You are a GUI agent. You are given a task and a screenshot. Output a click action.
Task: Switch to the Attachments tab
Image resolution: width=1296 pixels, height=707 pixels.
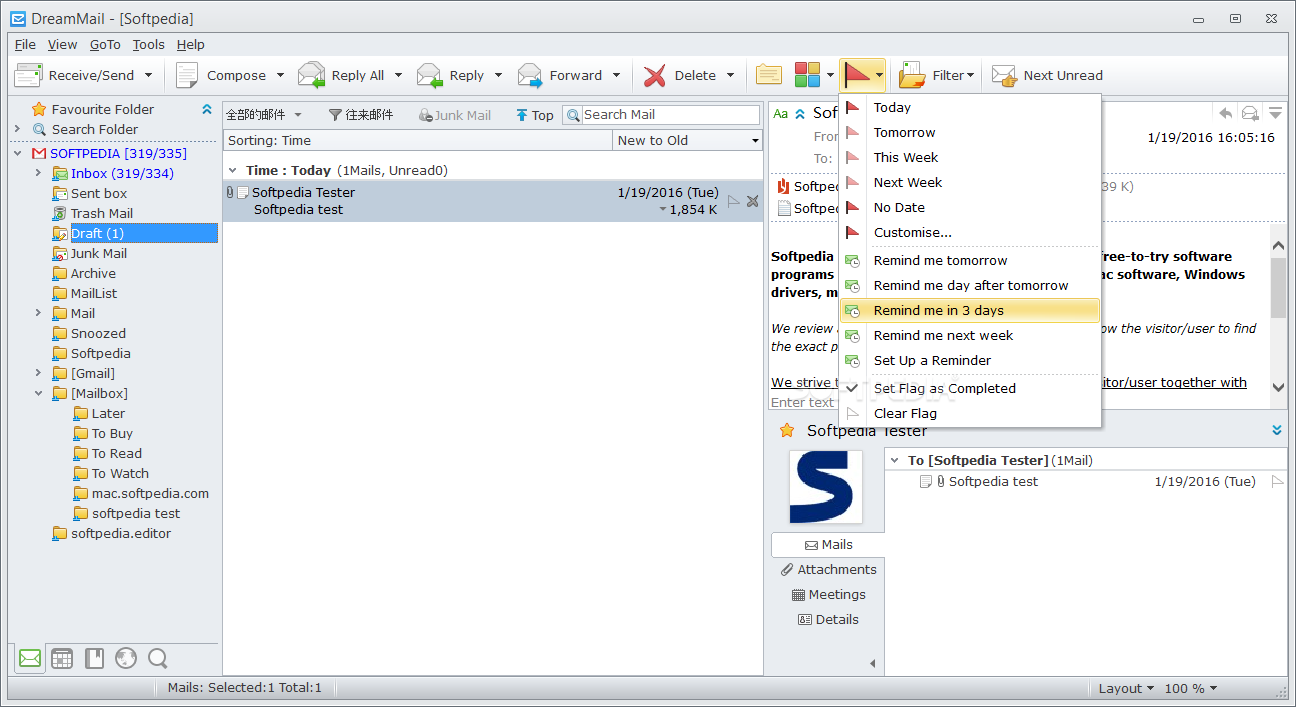[x=828, y=569]
